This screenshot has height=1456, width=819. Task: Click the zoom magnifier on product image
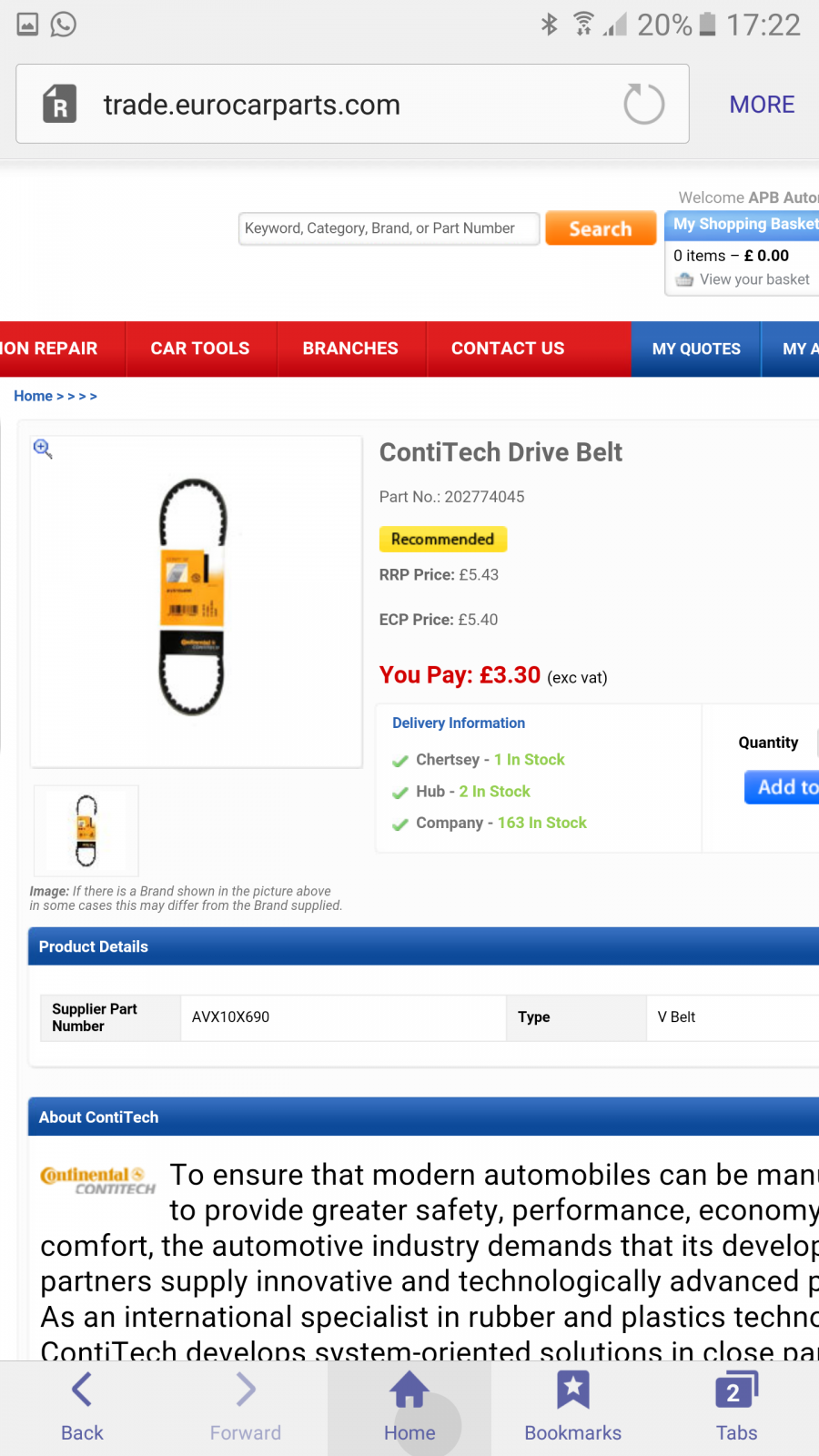[x=43, y=449]
